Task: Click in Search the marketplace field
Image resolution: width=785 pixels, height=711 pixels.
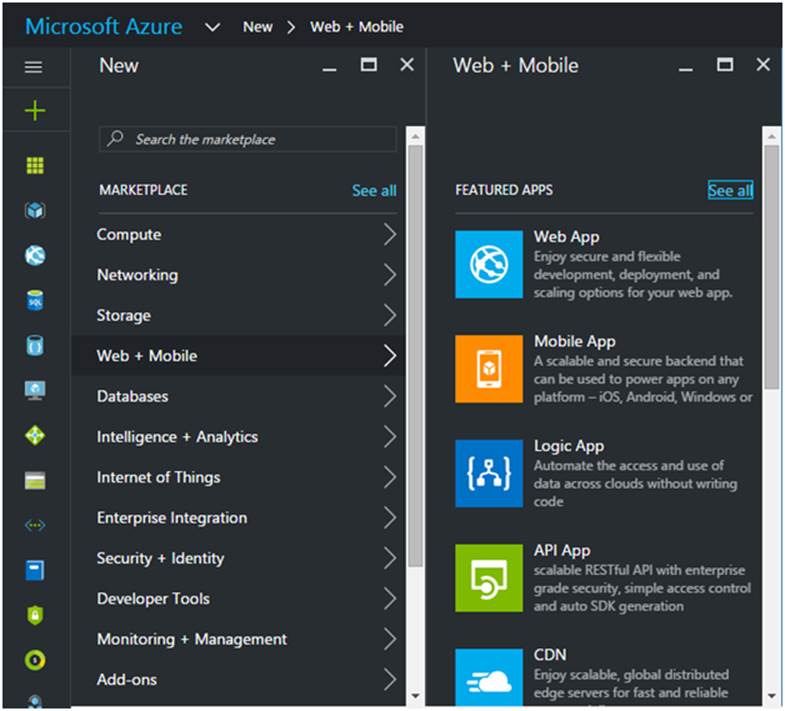Action: (x=248, y=139)
